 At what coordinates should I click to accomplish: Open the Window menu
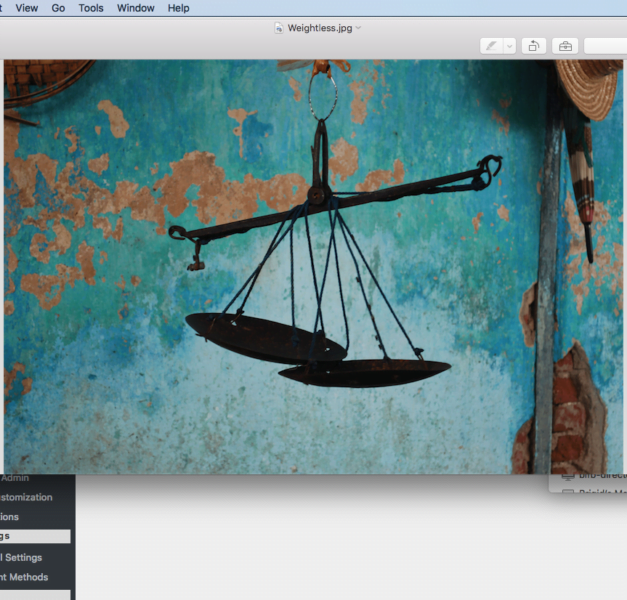click(135, 8)
